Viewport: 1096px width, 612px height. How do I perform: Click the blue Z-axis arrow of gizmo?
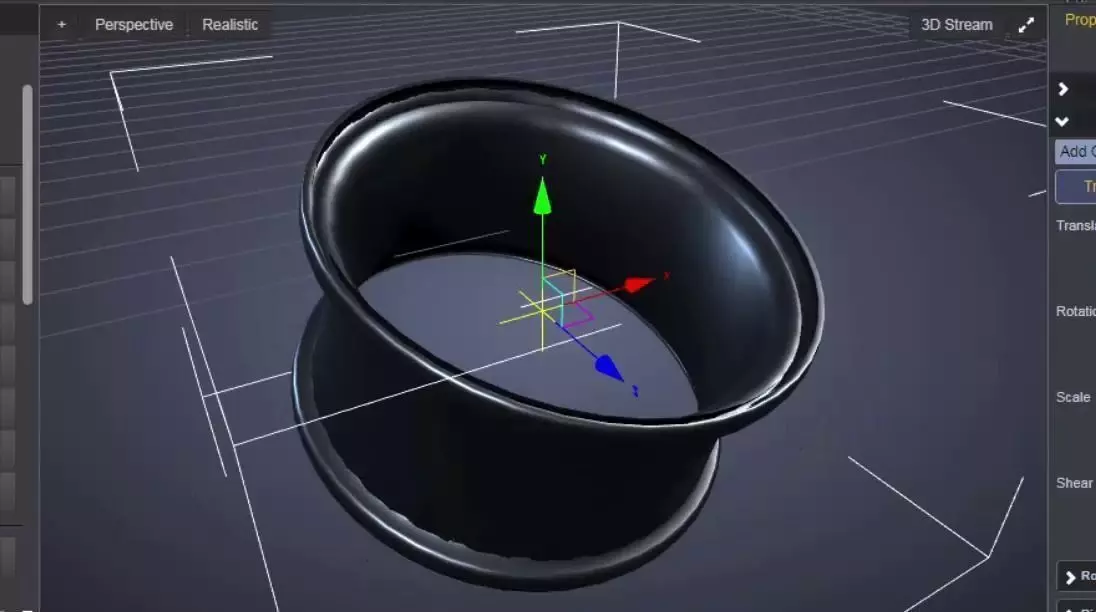(x=609, y=368)
